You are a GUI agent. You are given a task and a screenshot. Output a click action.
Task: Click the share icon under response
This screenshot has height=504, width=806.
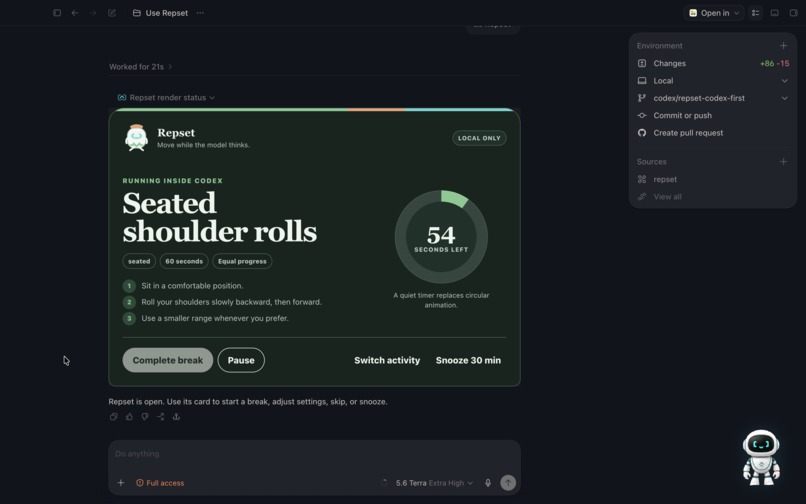point(160,417)
